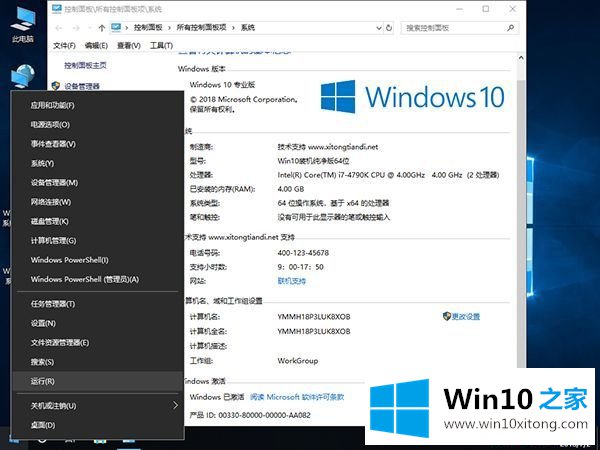Image resolution: width=600 pixels, height=450 pixels.
Task: Open the 查看(V) menu
Action: pos(129,46)
